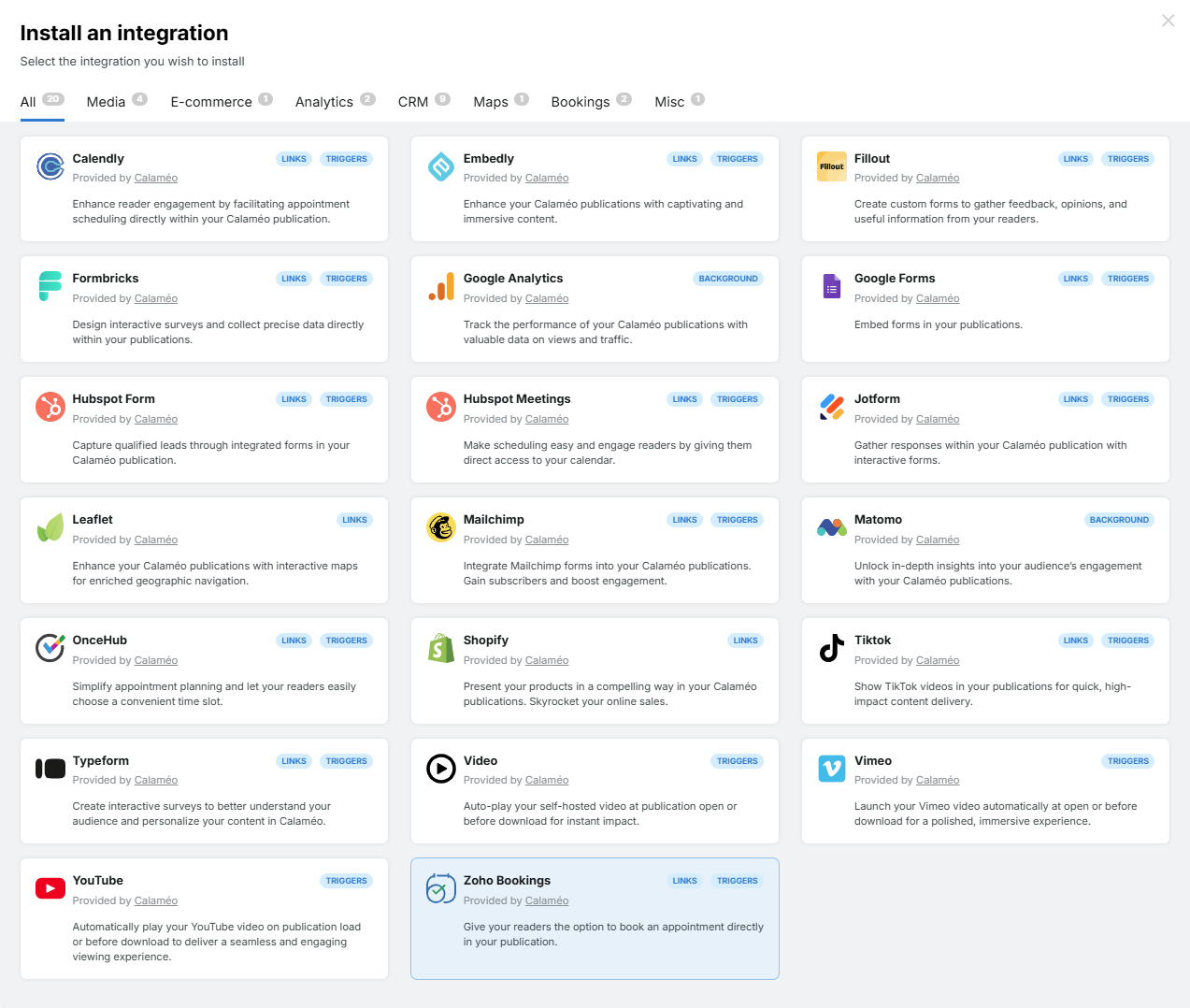Click LINKS badge on Shopify card
Image resolution: width=1190 pixels, height=1008 pixels.
745,641
